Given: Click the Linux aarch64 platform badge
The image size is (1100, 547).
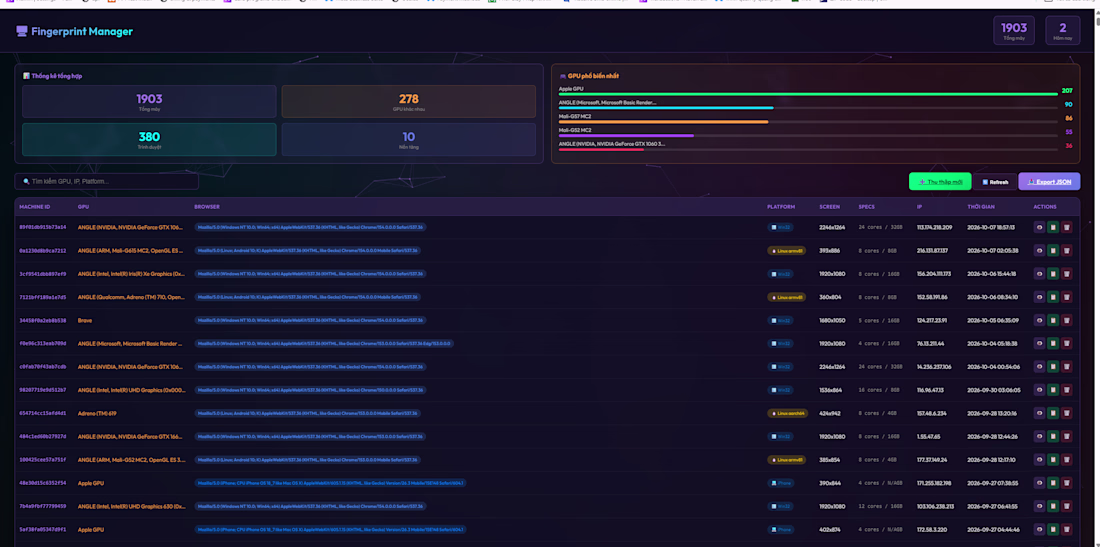Looking at the screenshot, I should click(x=787, y=414).
